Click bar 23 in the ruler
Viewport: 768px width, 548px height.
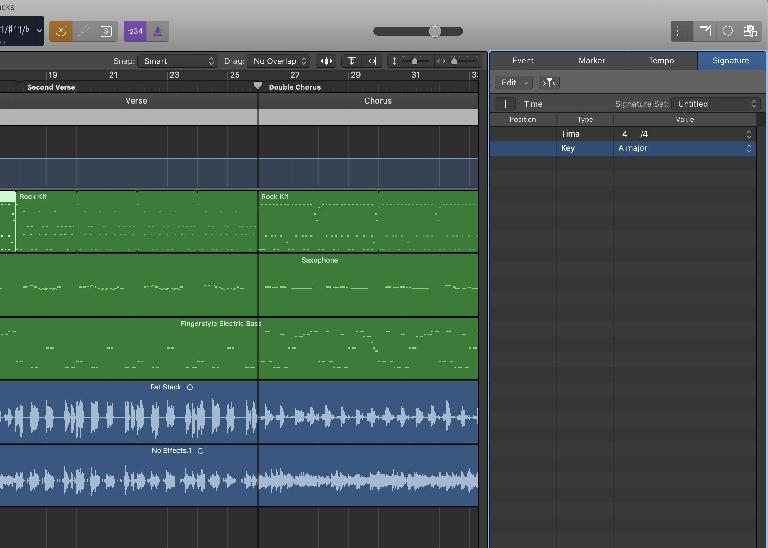(174, 75)
